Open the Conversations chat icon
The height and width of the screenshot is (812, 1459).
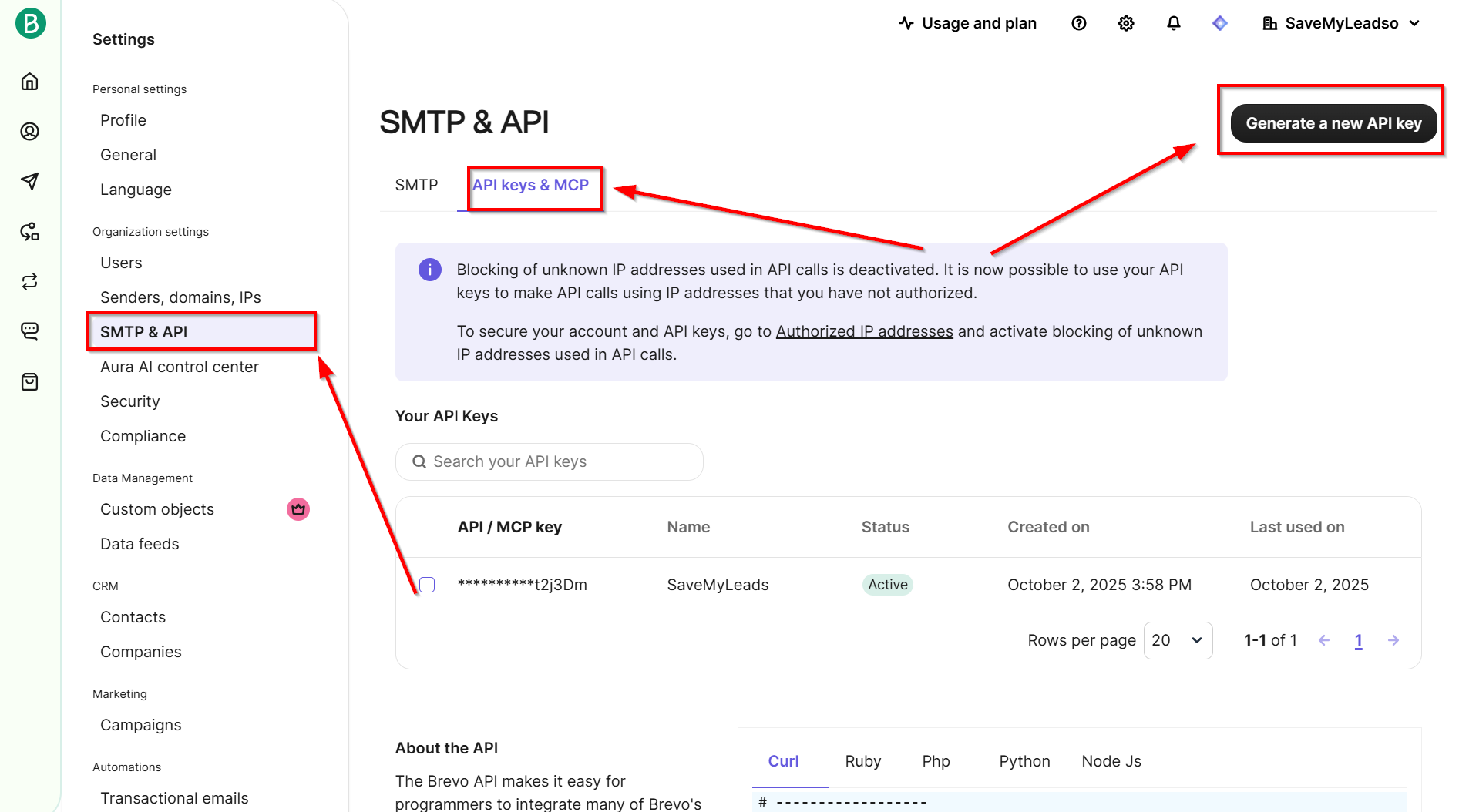[30, 331]
